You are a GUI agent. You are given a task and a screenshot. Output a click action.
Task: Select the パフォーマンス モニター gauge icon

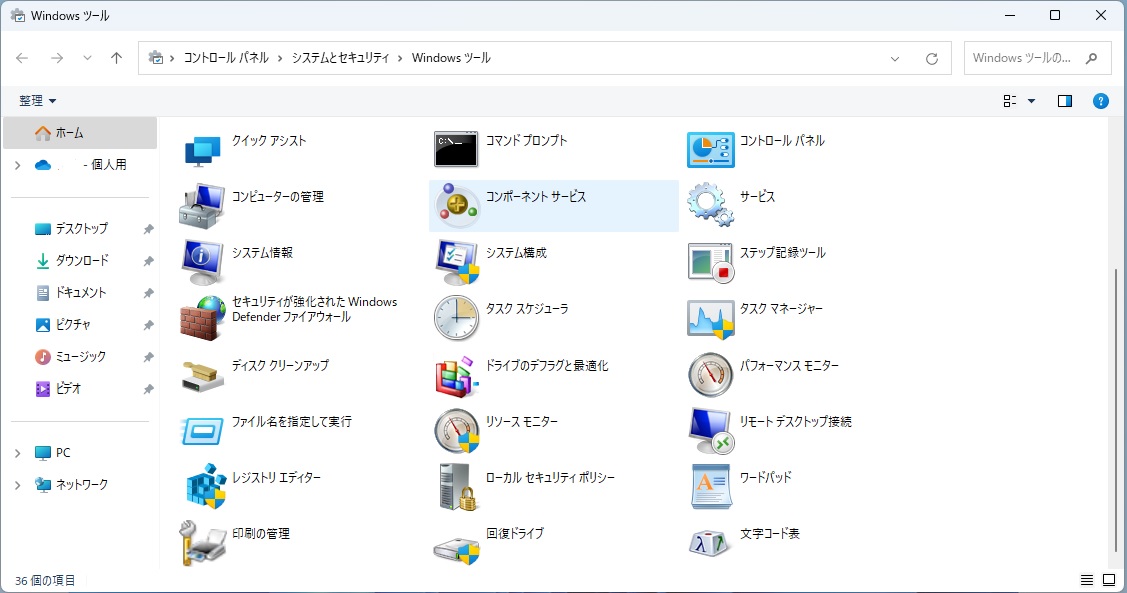tap(710, 374)
